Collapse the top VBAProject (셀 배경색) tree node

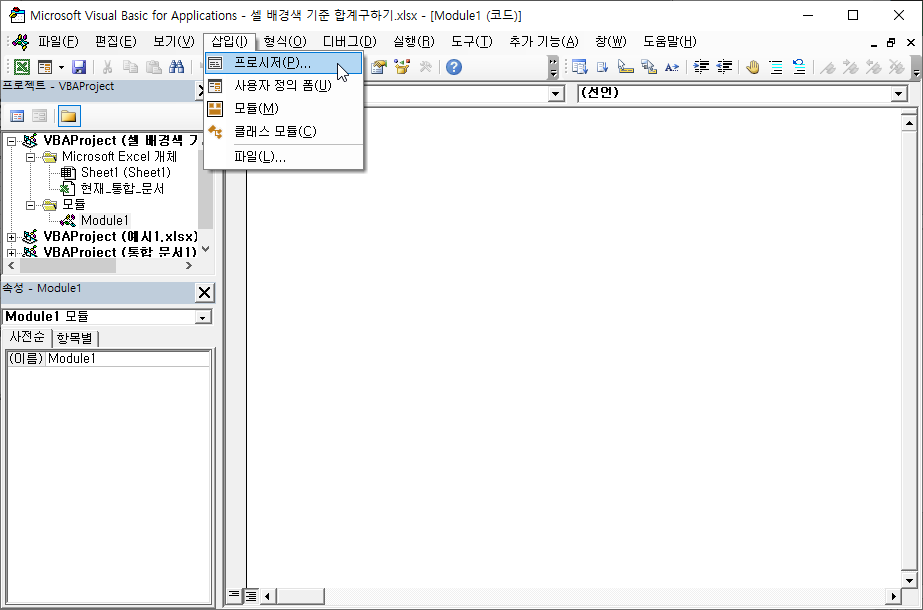pyautogui.click(x=11, y=141)
